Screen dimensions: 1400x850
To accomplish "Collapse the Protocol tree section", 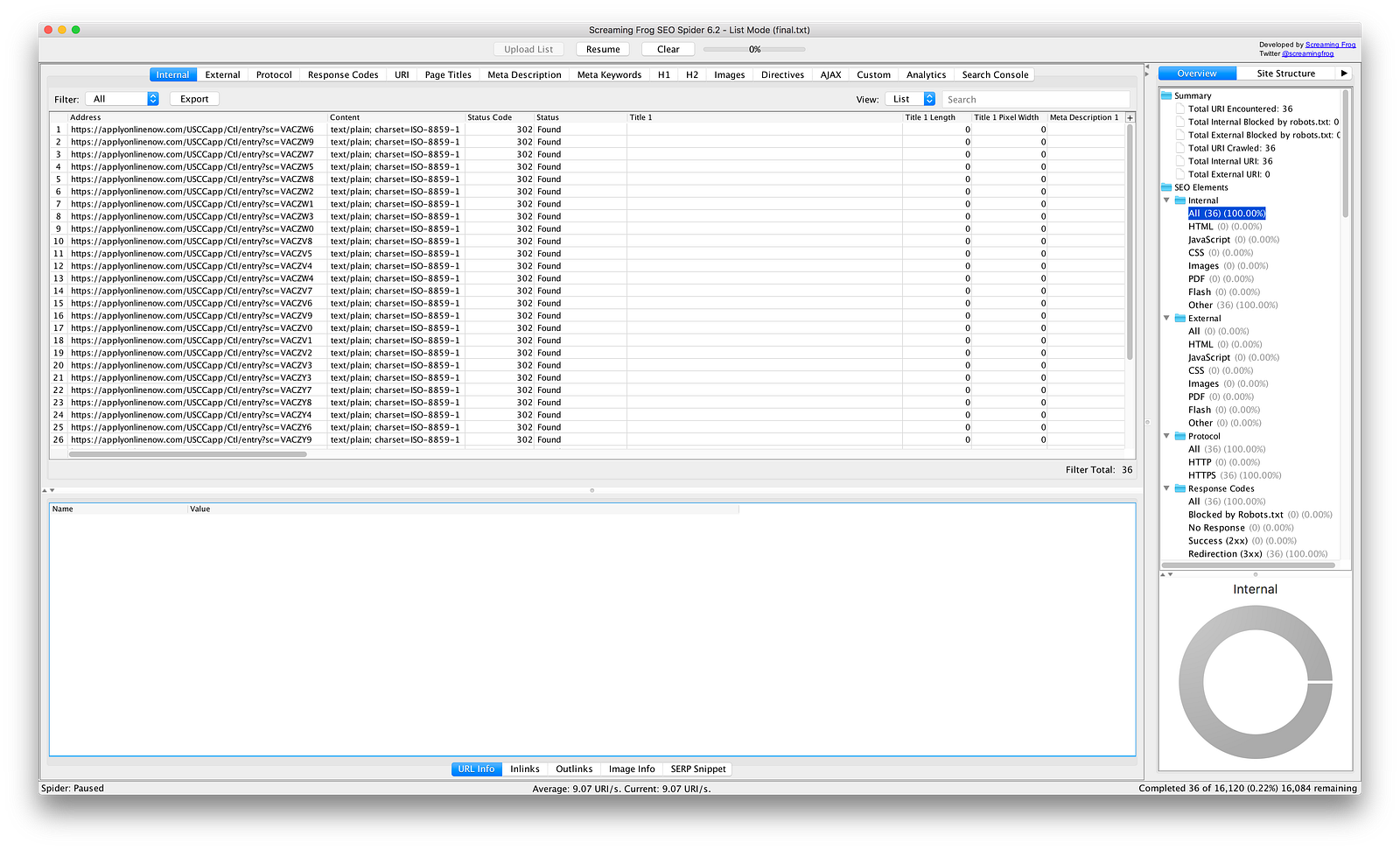I will point(1166,436).
